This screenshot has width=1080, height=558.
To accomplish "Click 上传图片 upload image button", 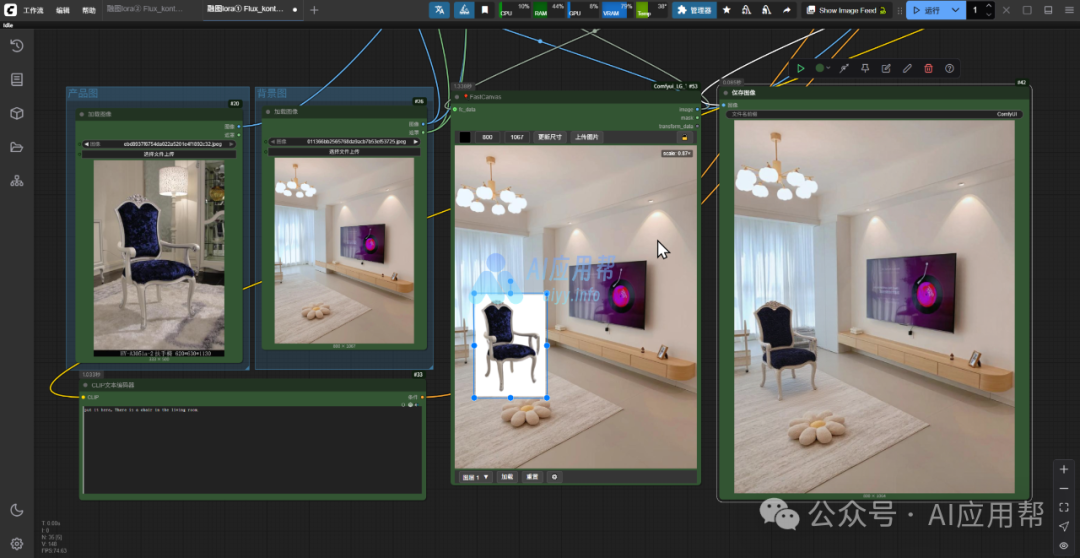I will (x=587, y=137).
